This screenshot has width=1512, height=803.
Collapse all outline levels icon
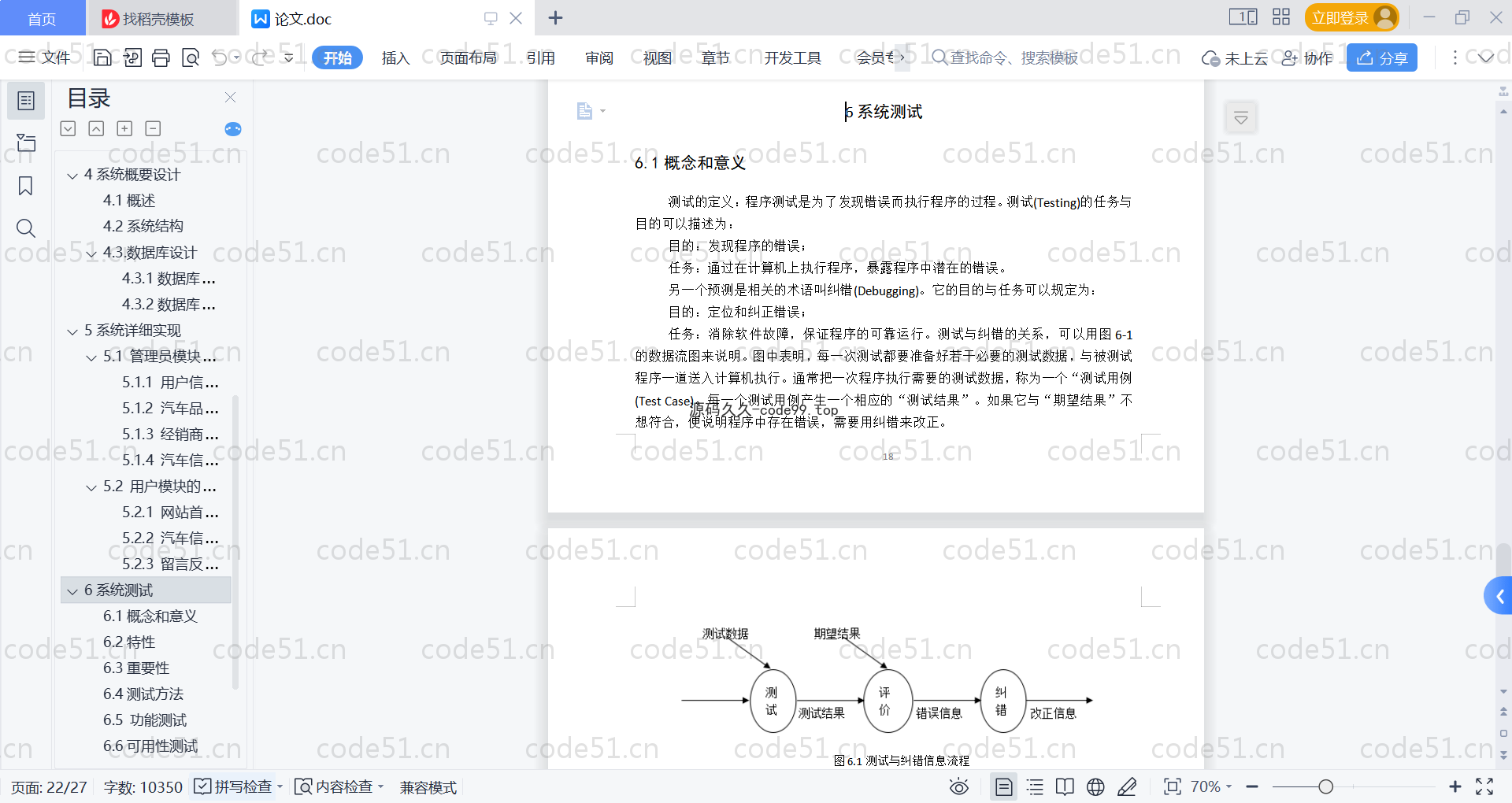coord(96,128)
